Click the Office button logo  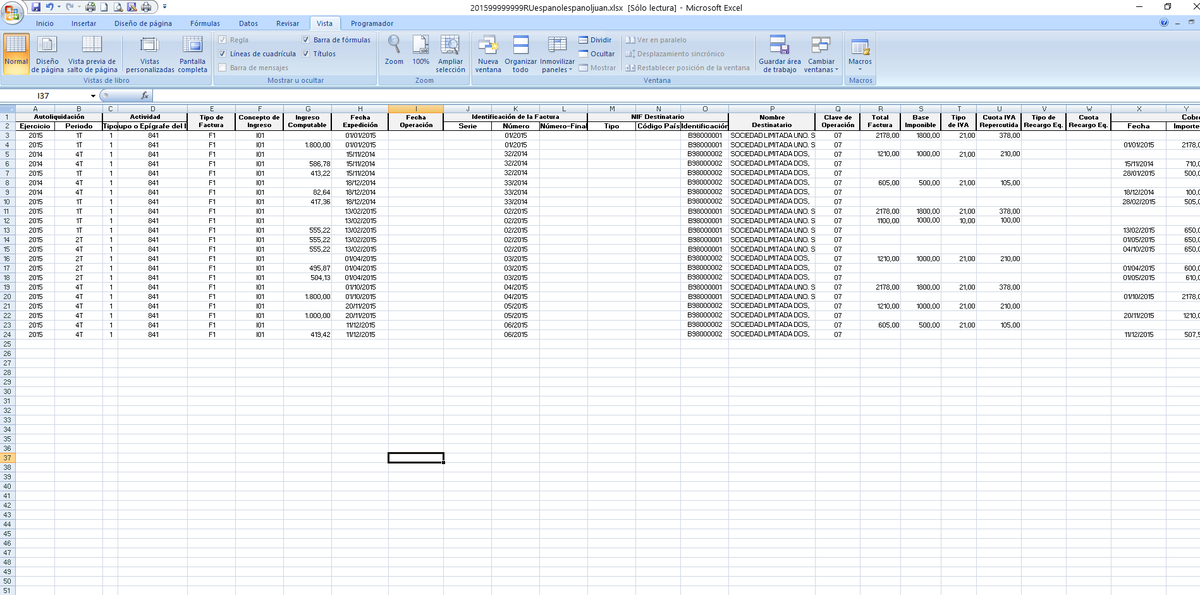[13, 12]
